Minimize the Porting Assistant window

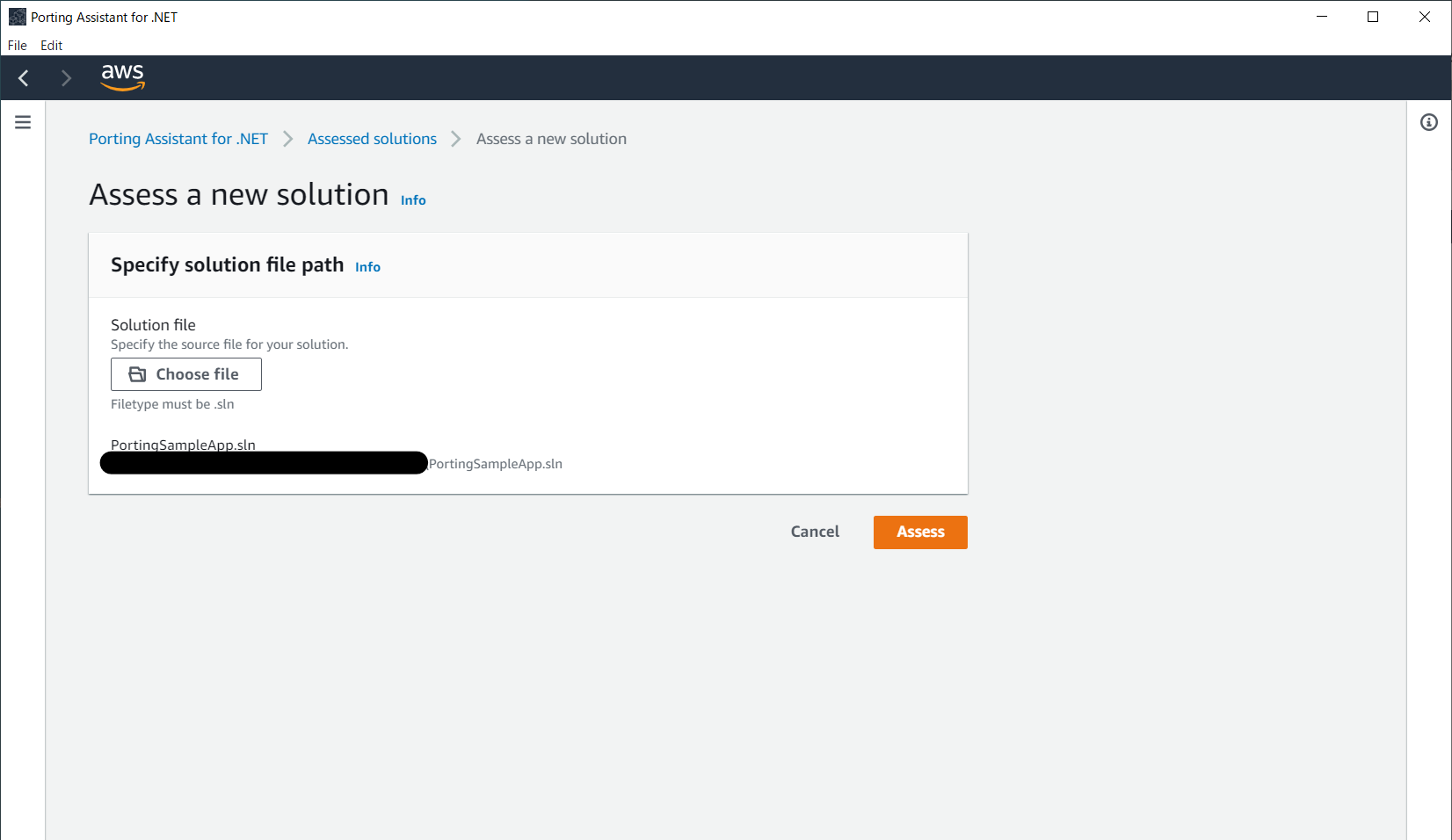(x=1322, y=17)
